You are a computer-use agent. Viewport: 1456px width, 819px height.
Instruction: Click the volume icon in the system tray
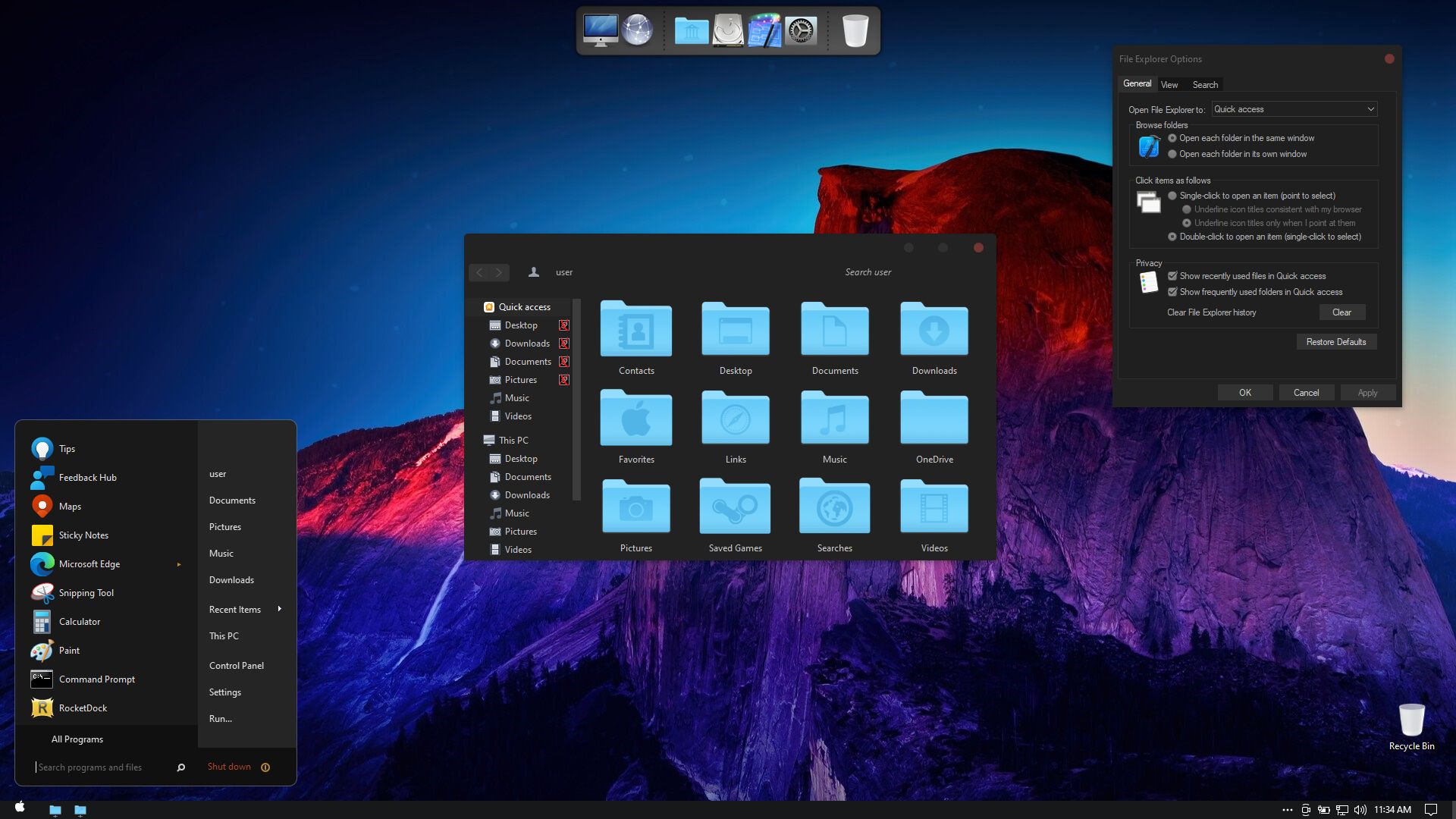pyautogui.click(x=1360, y=810)
